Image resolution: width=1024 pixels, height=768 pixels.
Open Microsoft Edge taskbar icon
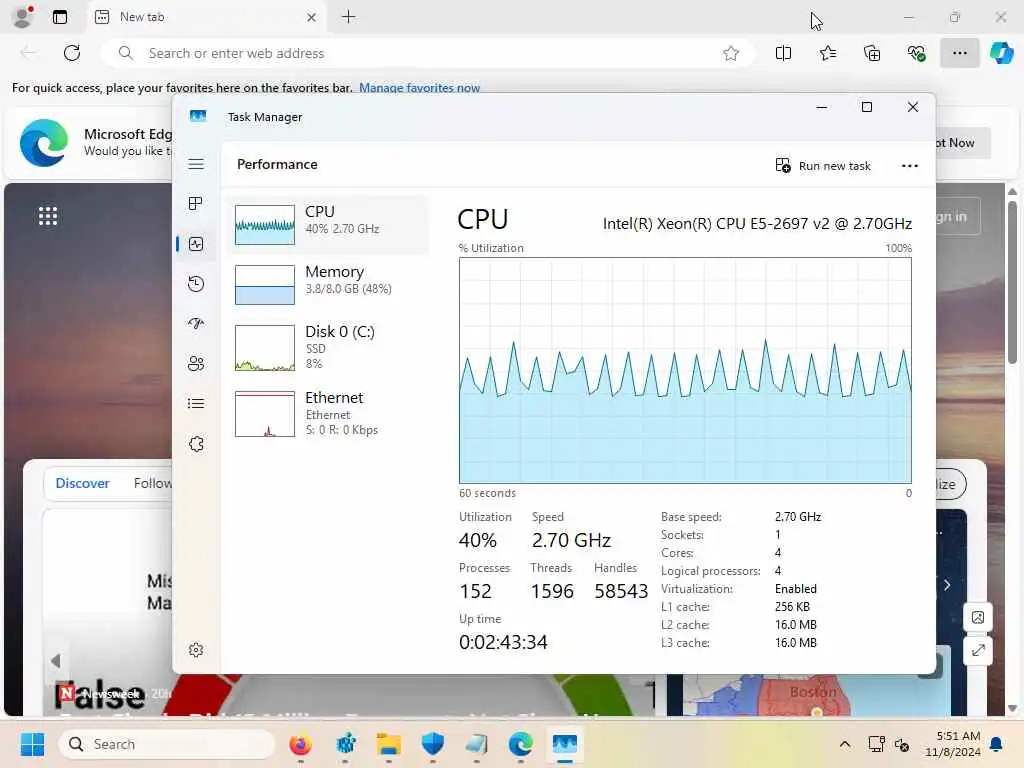tap(520, 744)
